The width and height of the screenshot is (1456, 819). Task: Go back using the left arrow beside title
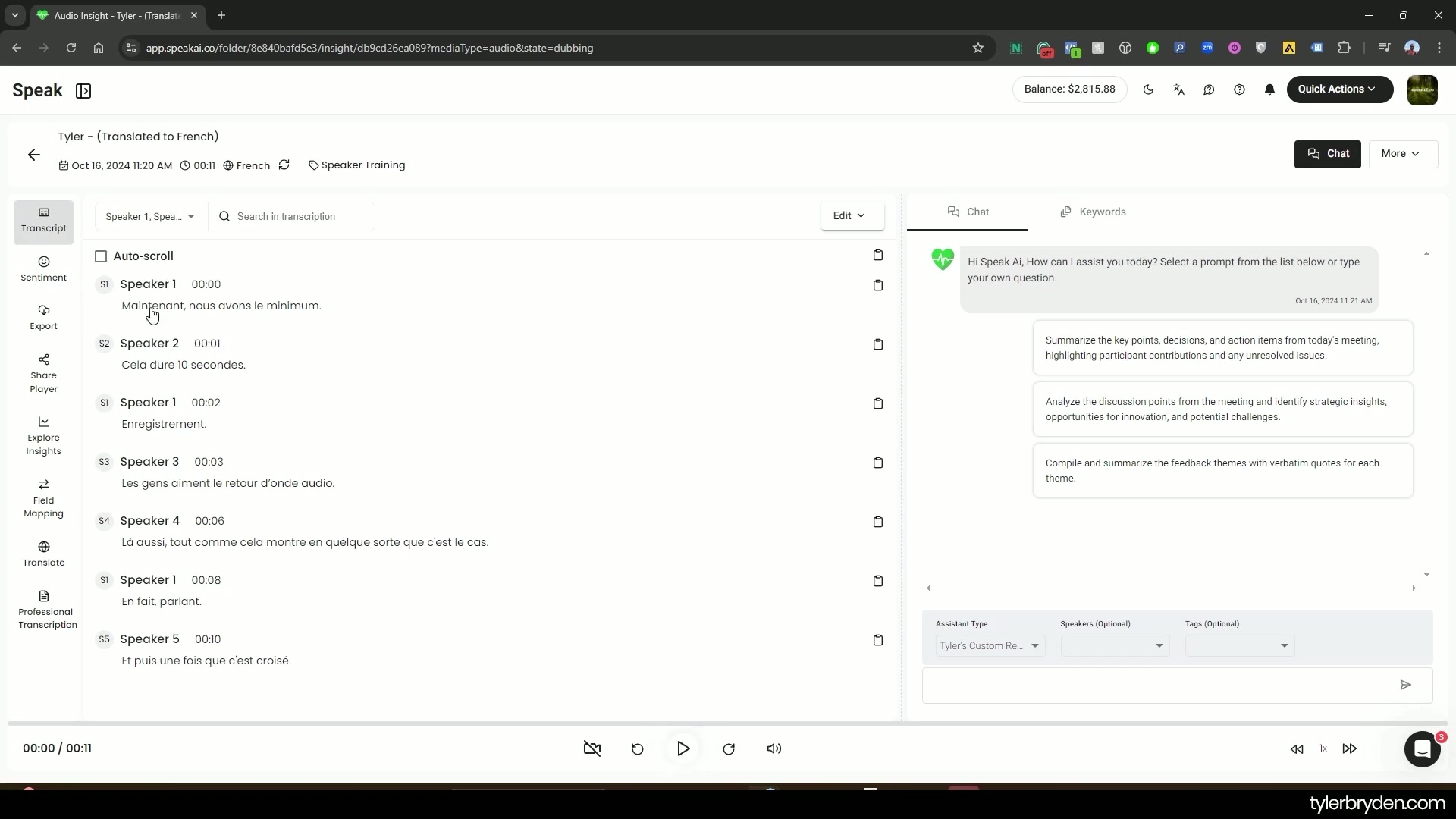coord(34,155)
